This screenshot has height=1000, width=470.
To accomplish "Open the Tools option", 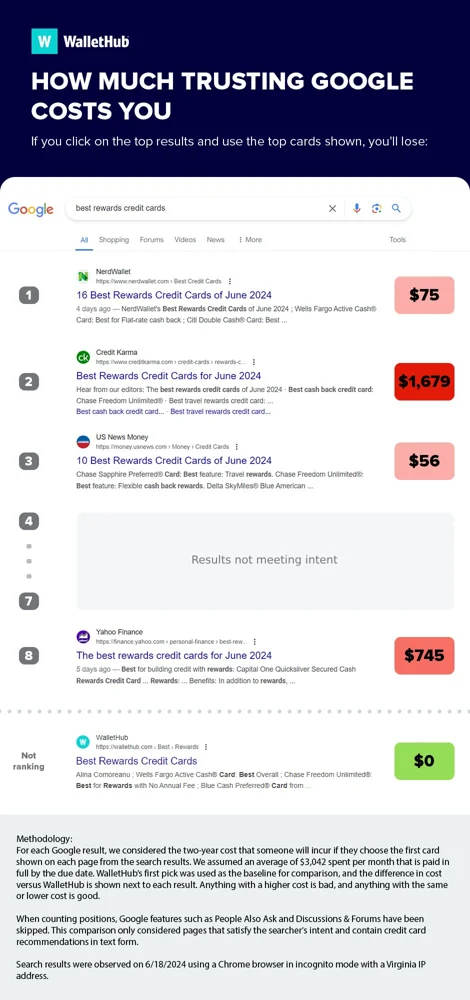I will pos(397,240).
